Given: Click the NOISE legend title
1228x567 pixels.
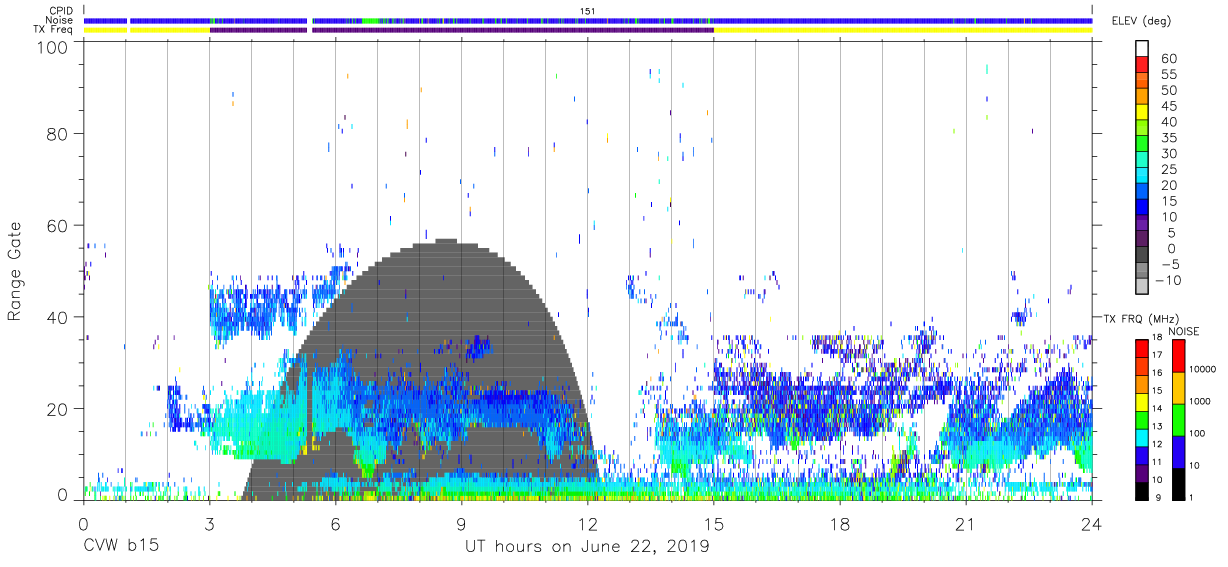Looking at the screenshot, I should 1183,331.
